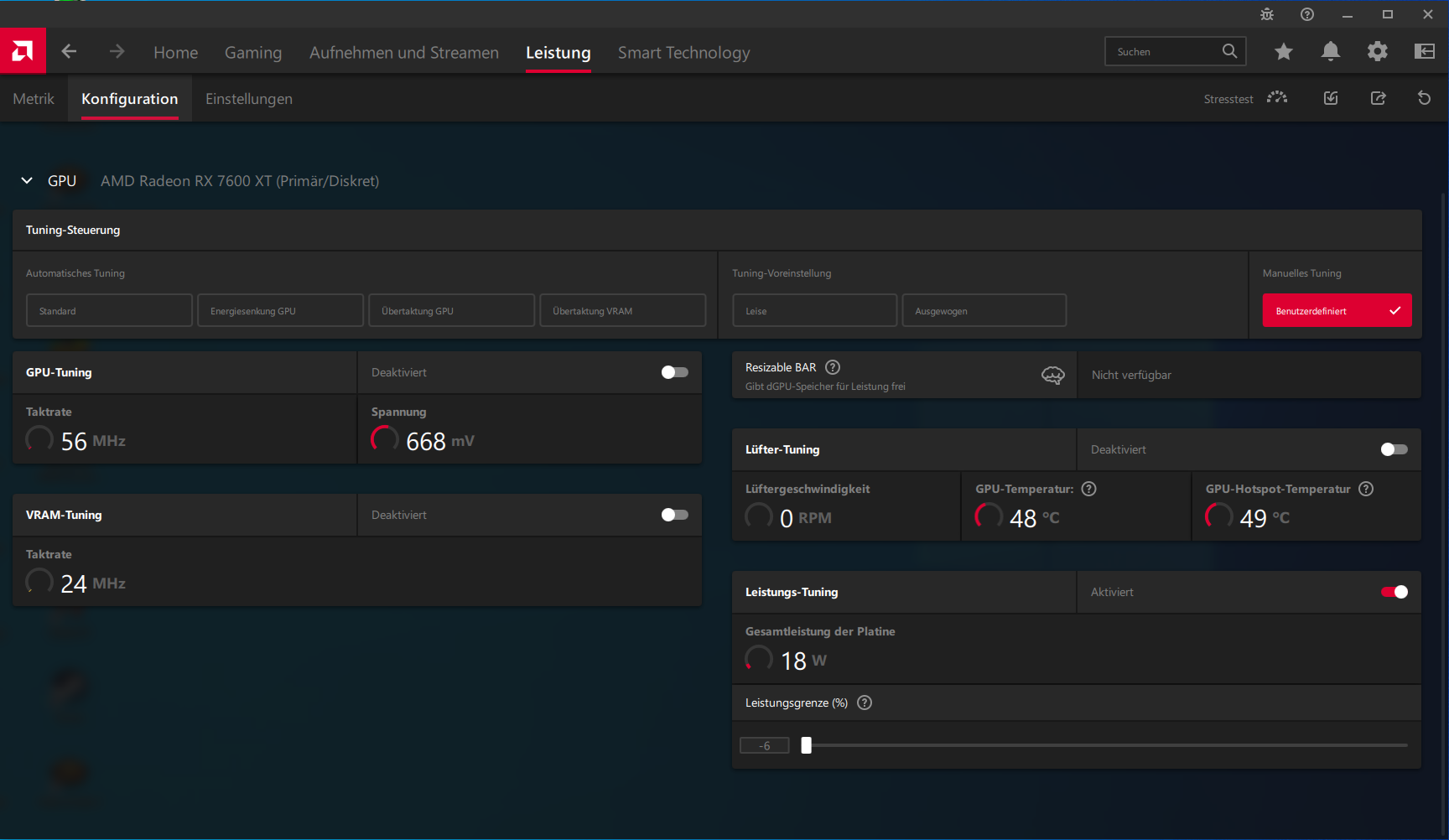Image resolution: width=1449 pixels, height=840 pixels.
Task: Click AMD Radeon RX 7600 XT label
Action: (x=240, y=181)
